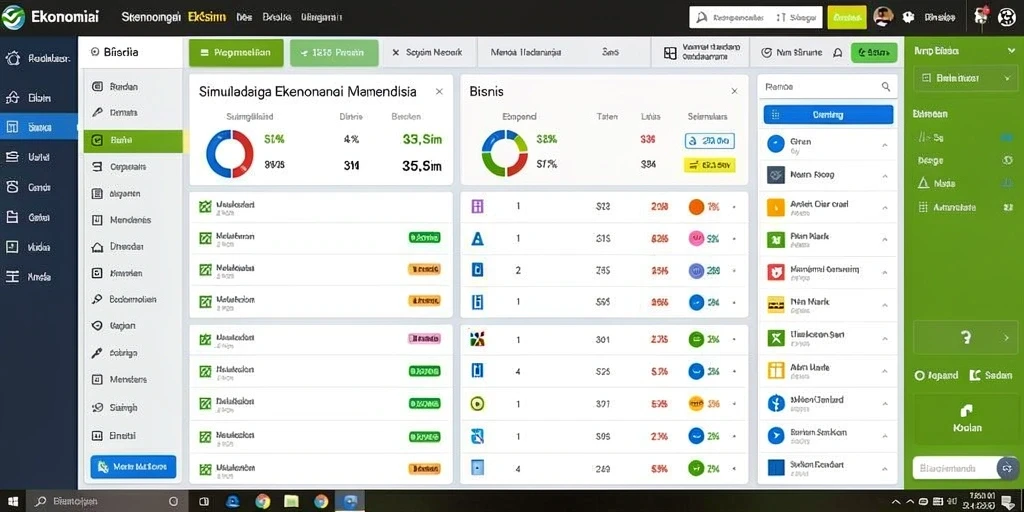This screenshot has height=512, width=1024.
Task: Toggle the Nada switch in green panel
Action: click(1006, 184)
